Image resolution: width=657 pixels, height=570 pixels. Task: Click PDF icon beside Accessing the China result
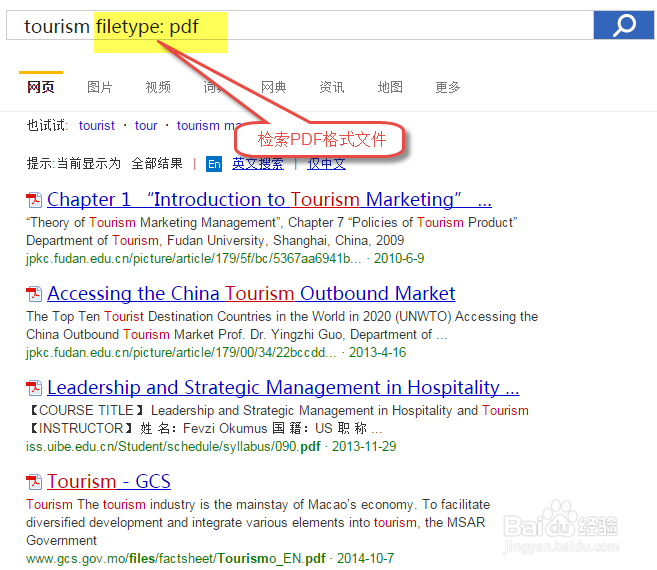tap(34, 294)
